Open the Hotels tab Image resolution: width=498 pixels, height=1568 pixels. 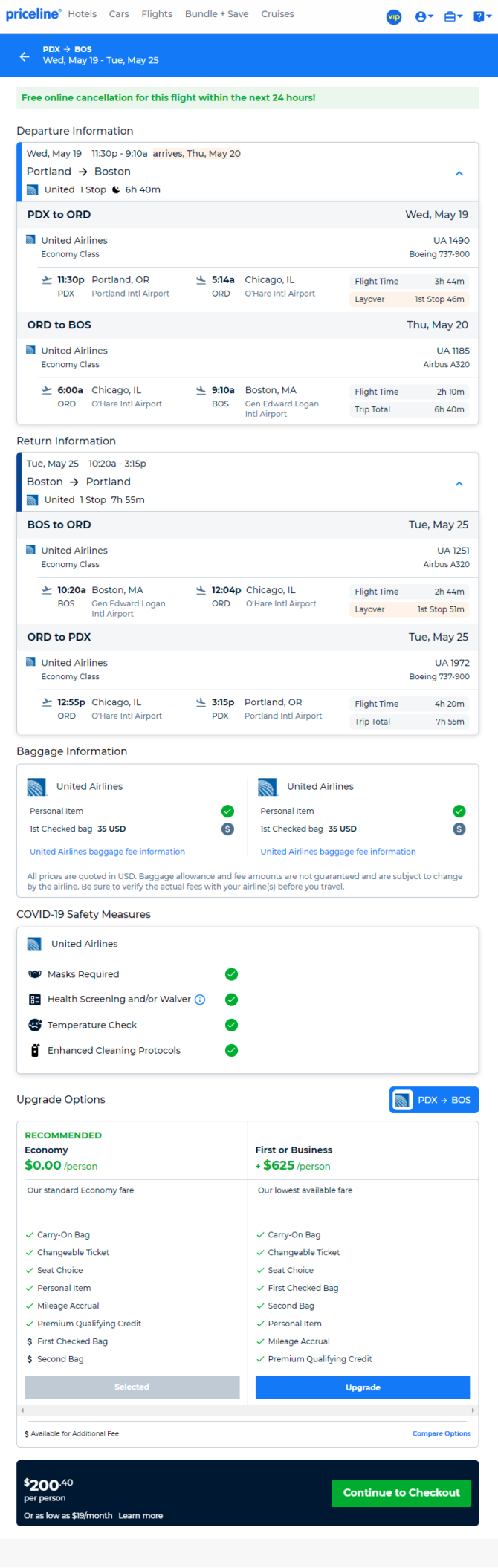tap(83, 14)
